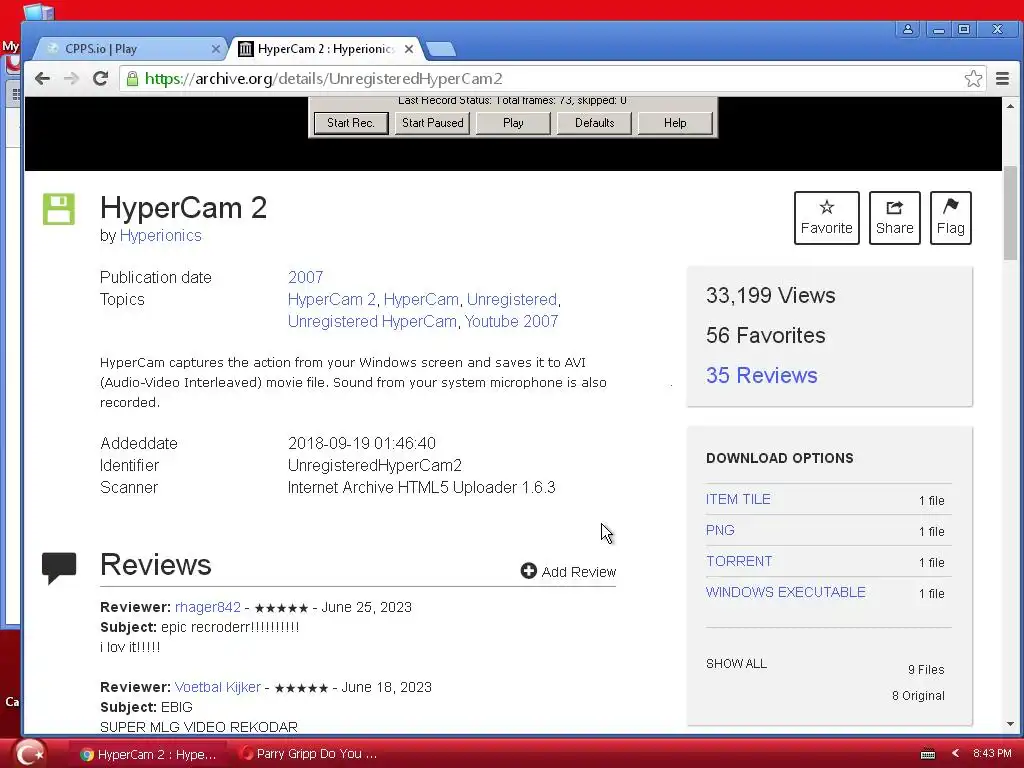Click the 2018-09-19 01:46:40 added date
This screenshot has width=1024, height=768.
coord(362,443)
